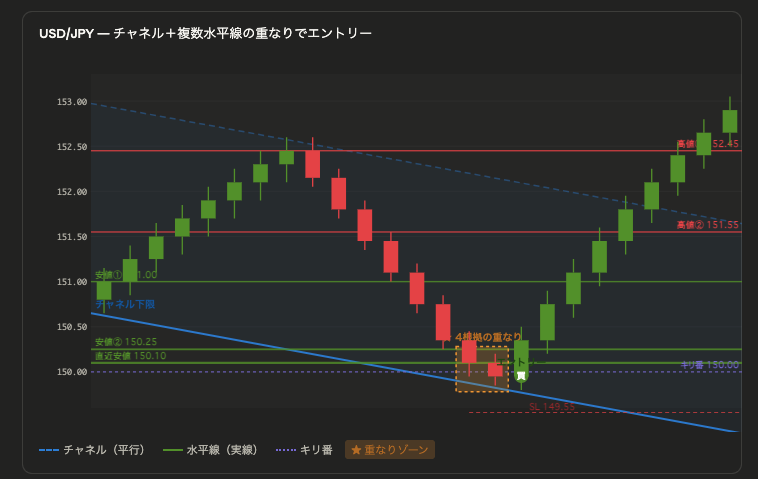
Task: Click the 150.50 price axis tick
Action: point(72,327)
